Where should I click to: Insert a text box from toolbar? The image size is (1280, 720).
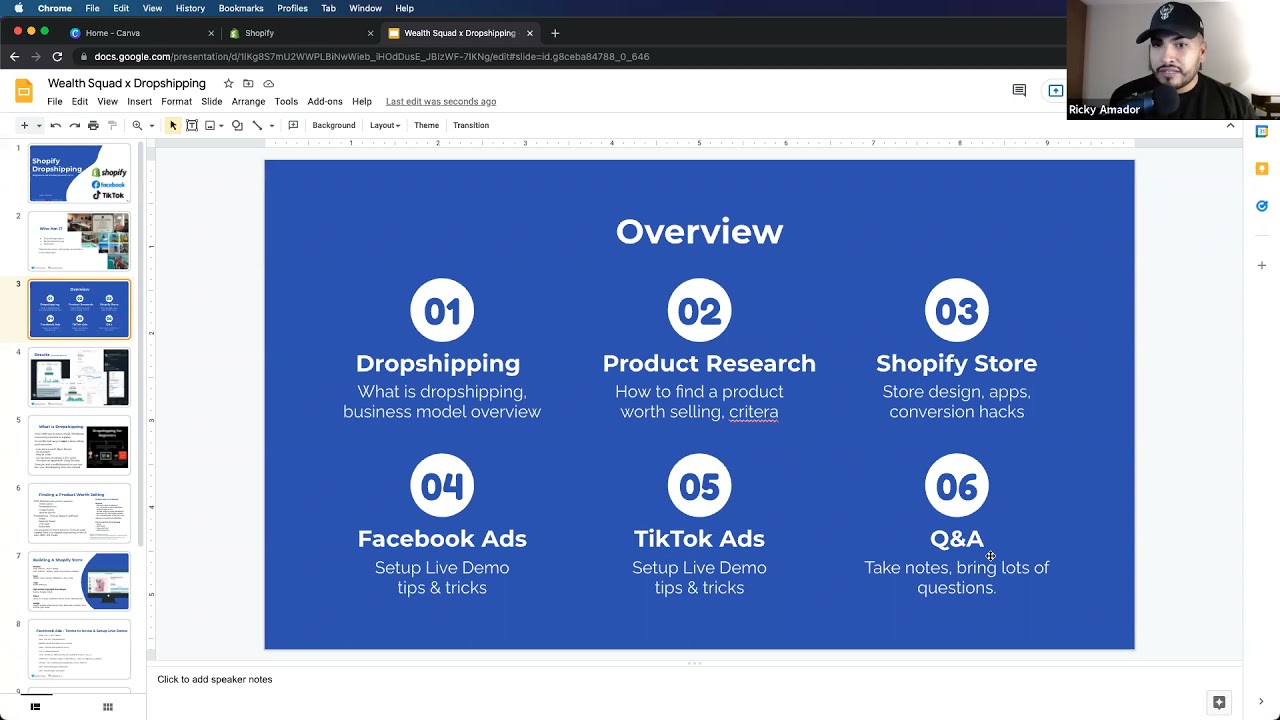point(192,125)
